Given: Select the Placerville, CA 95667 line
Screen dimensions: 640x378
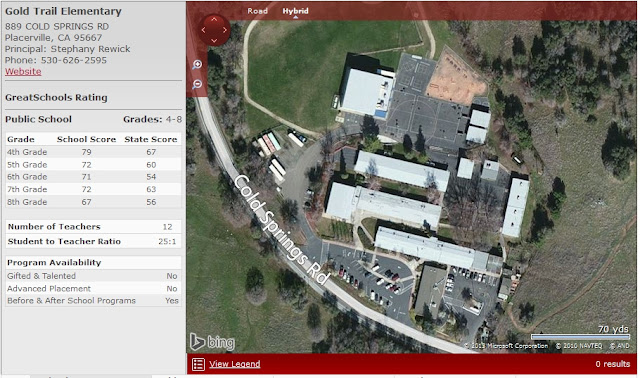Looking at the screenshot, I should (53, 38).
